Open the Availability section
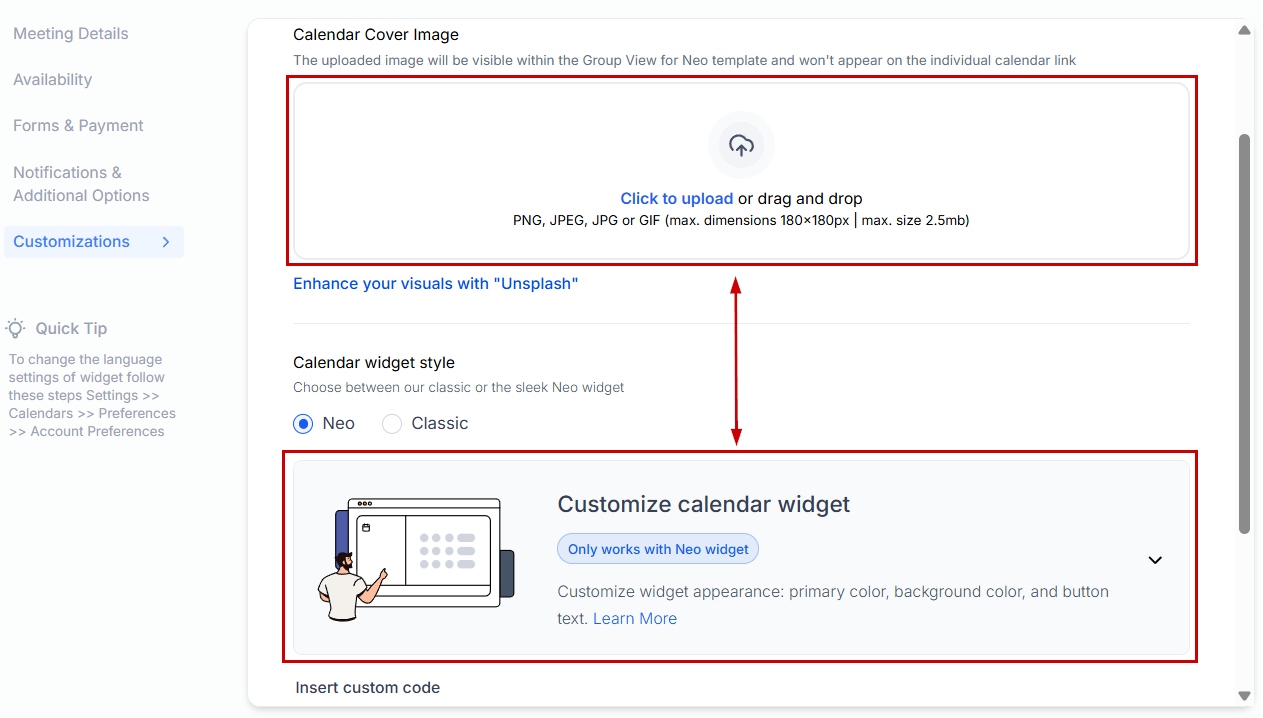The image size is (1263, 718). coord(53,80)
